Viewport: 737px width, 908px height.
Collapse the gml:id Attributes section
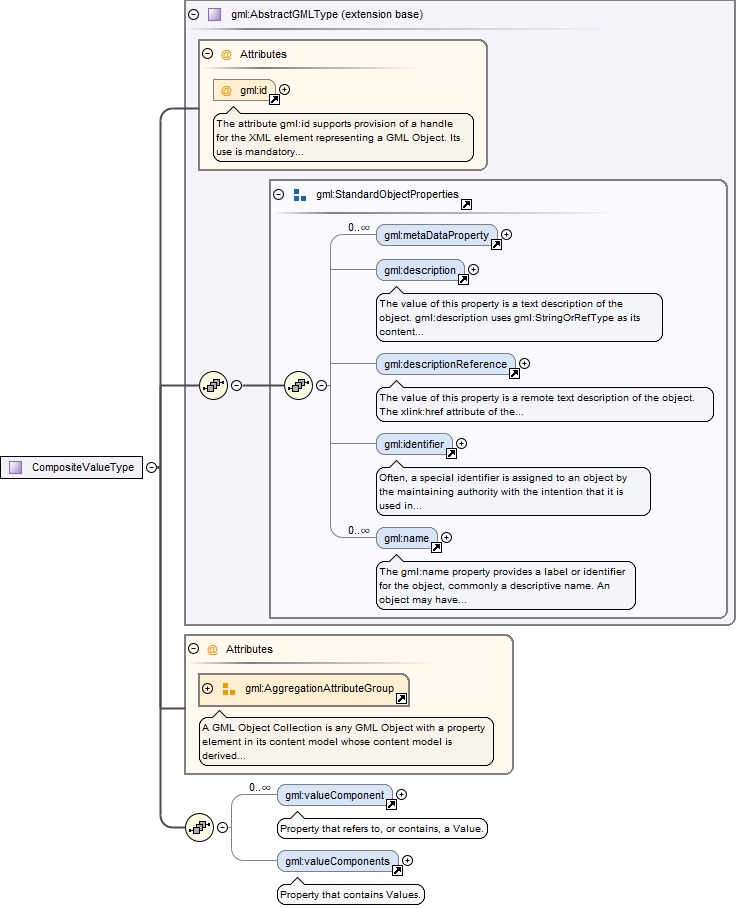point(207,55)
